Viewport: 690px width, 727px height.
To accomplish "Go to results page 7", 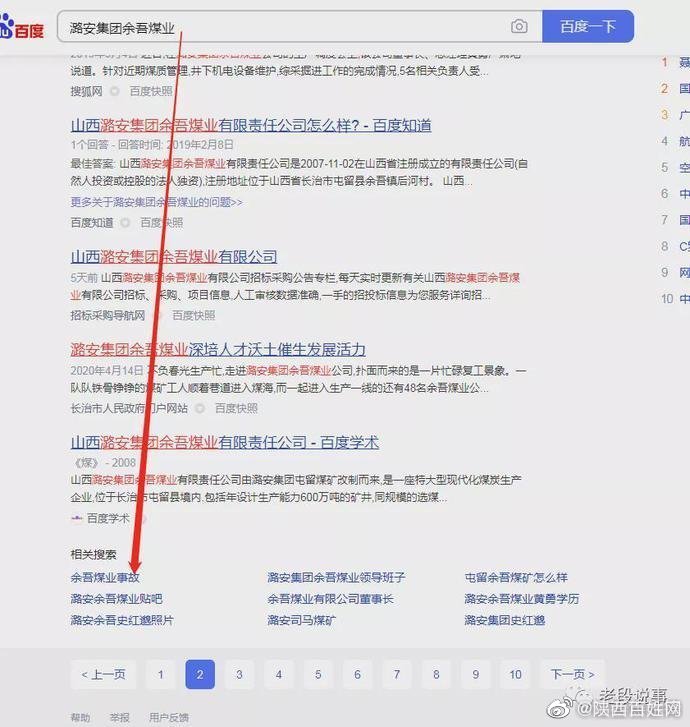I will click(x=397, y=674).
